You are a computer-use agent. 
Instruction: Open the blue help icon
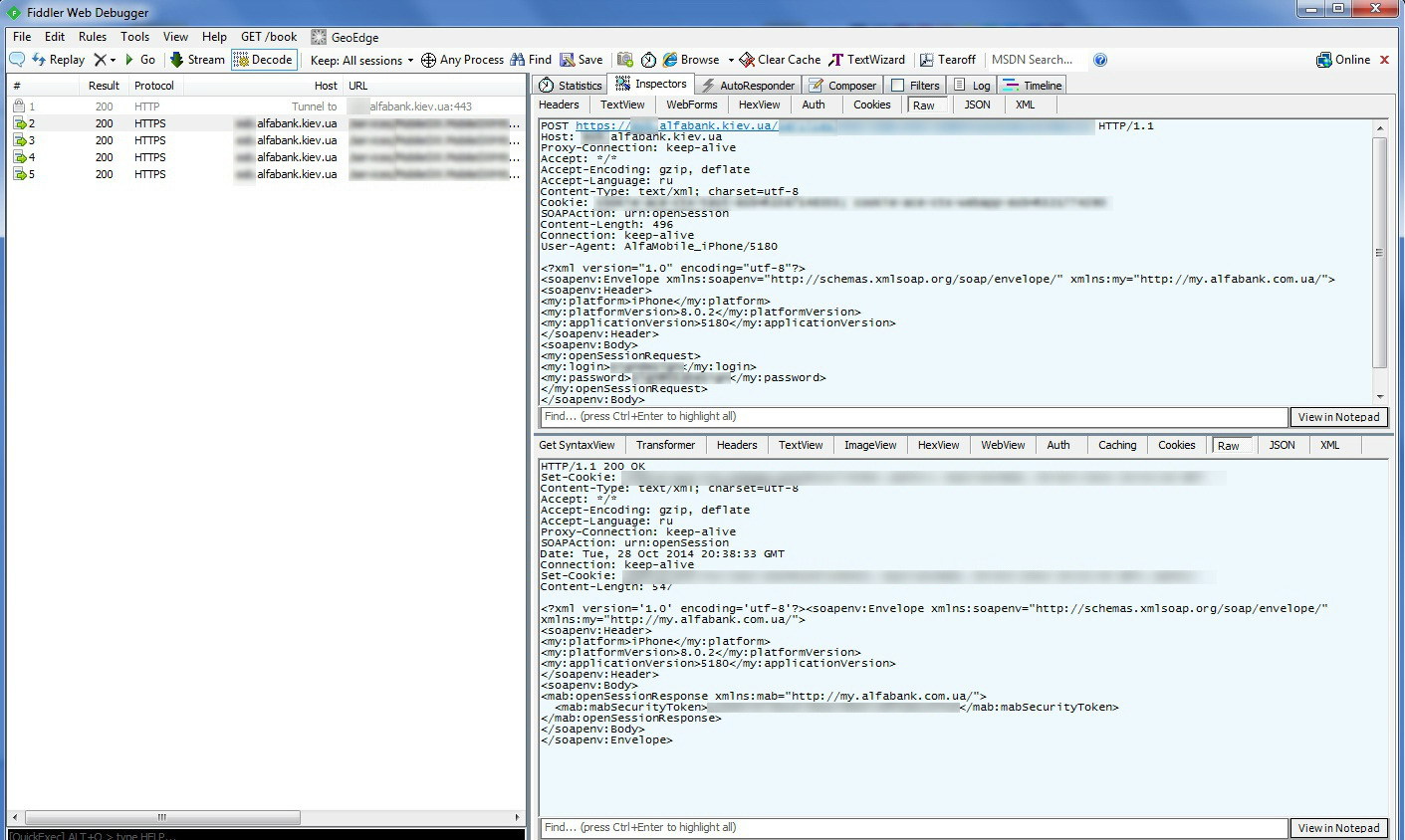pos(1100,60)
